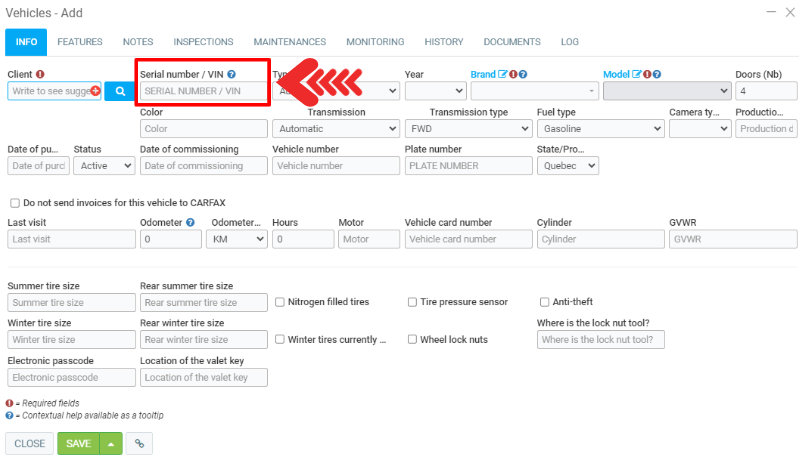
Task: Open the Status dropdown showing Active
Action: (104, 166)
